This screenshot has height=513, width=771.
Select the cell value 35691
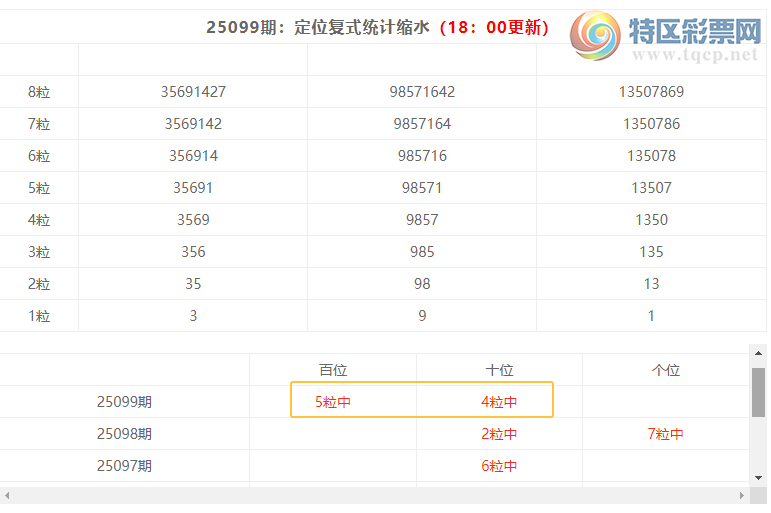tap(193, 188)
